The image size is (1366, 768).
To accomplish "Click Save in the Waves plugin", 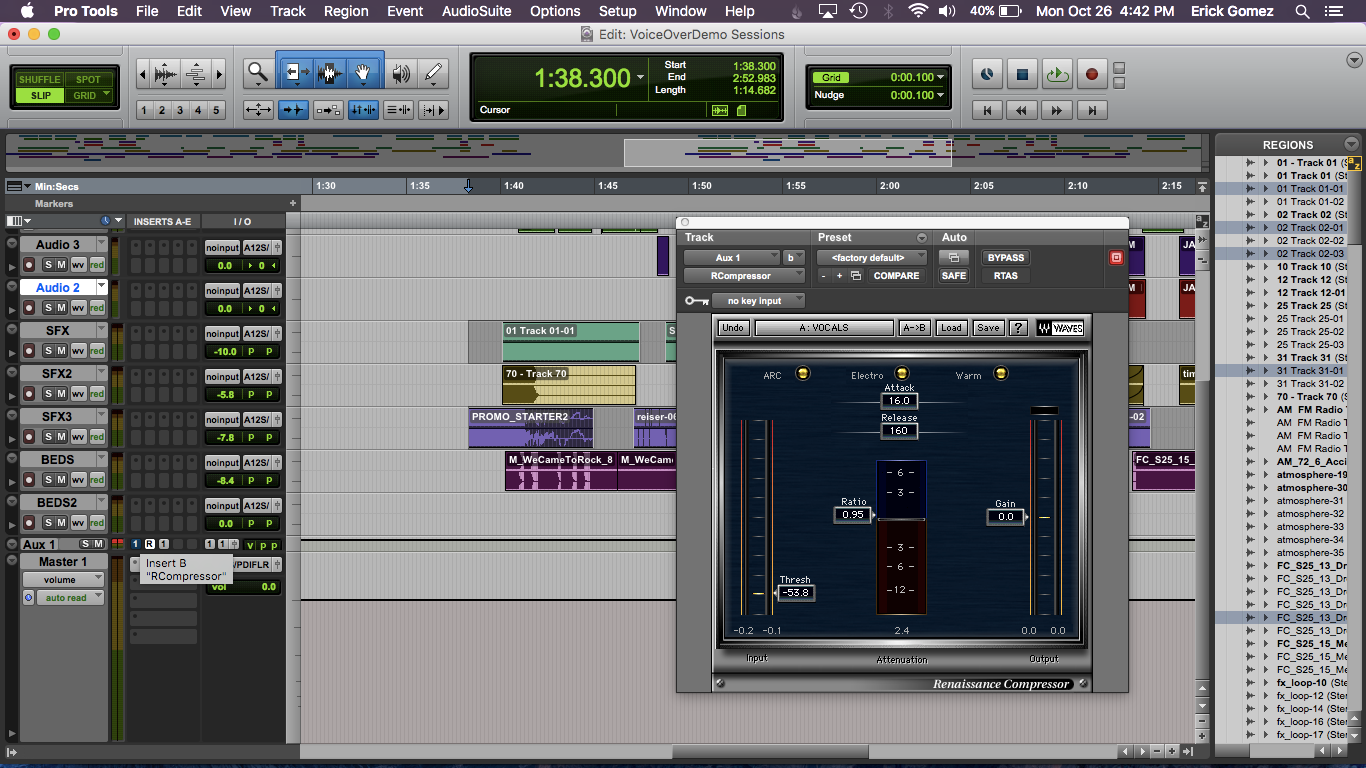I will (988, 327).
